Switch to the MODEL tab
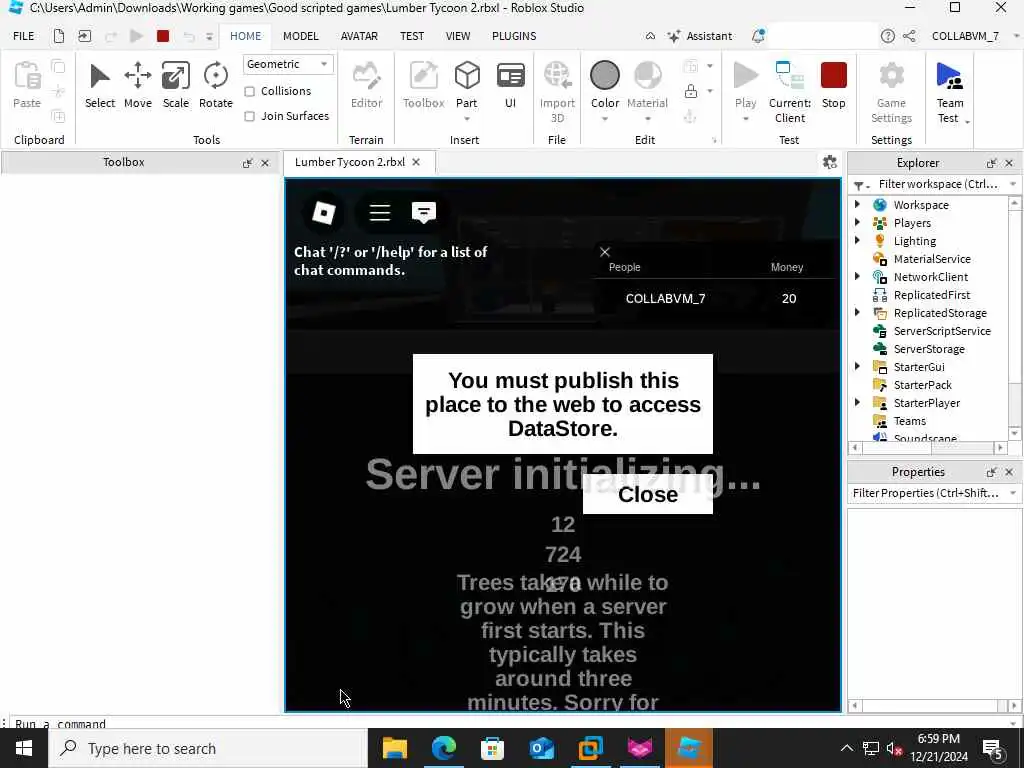The image size is (1024, 768). click(x=300, y=36)
